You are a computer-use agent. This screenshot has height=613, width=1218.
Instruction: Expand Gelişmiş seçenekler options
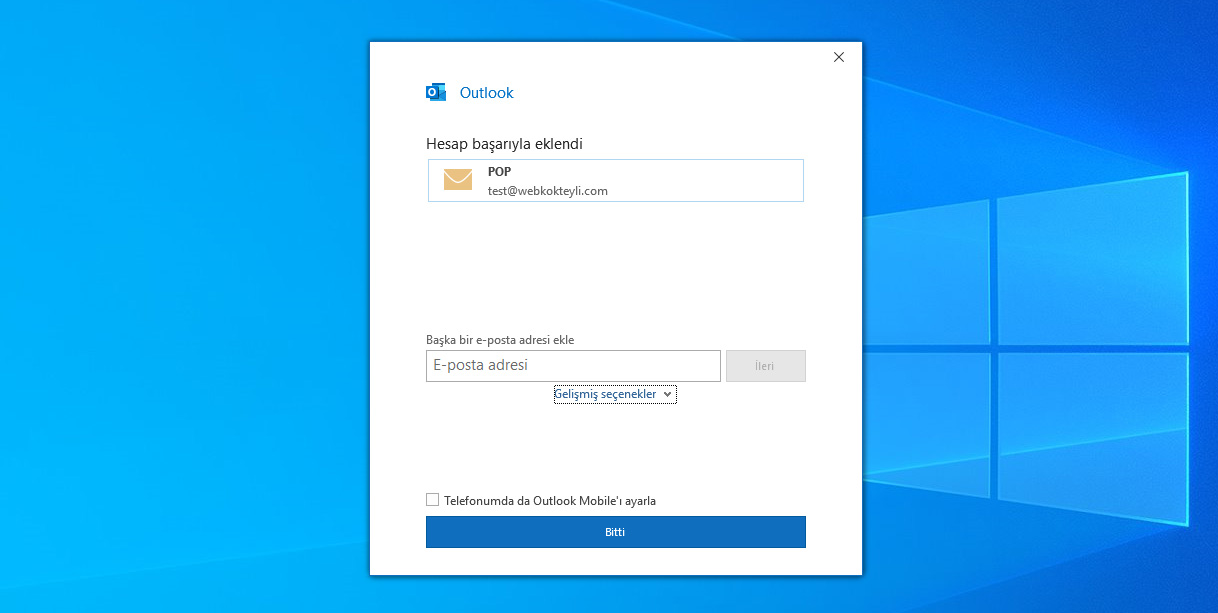pos(615,394)
